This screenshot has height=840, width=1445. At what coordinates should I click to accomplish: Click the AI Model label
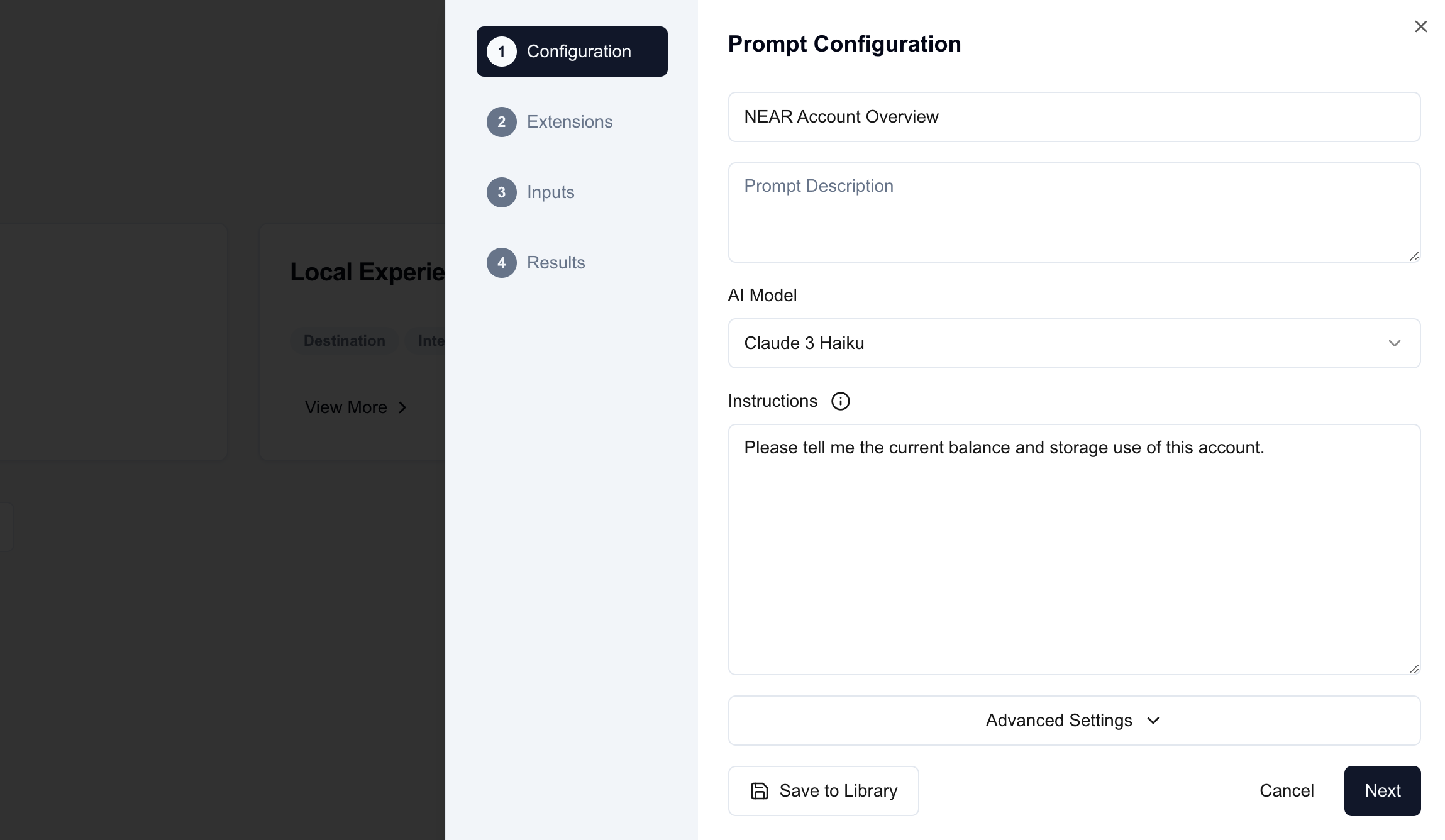[x=762, y=296]
